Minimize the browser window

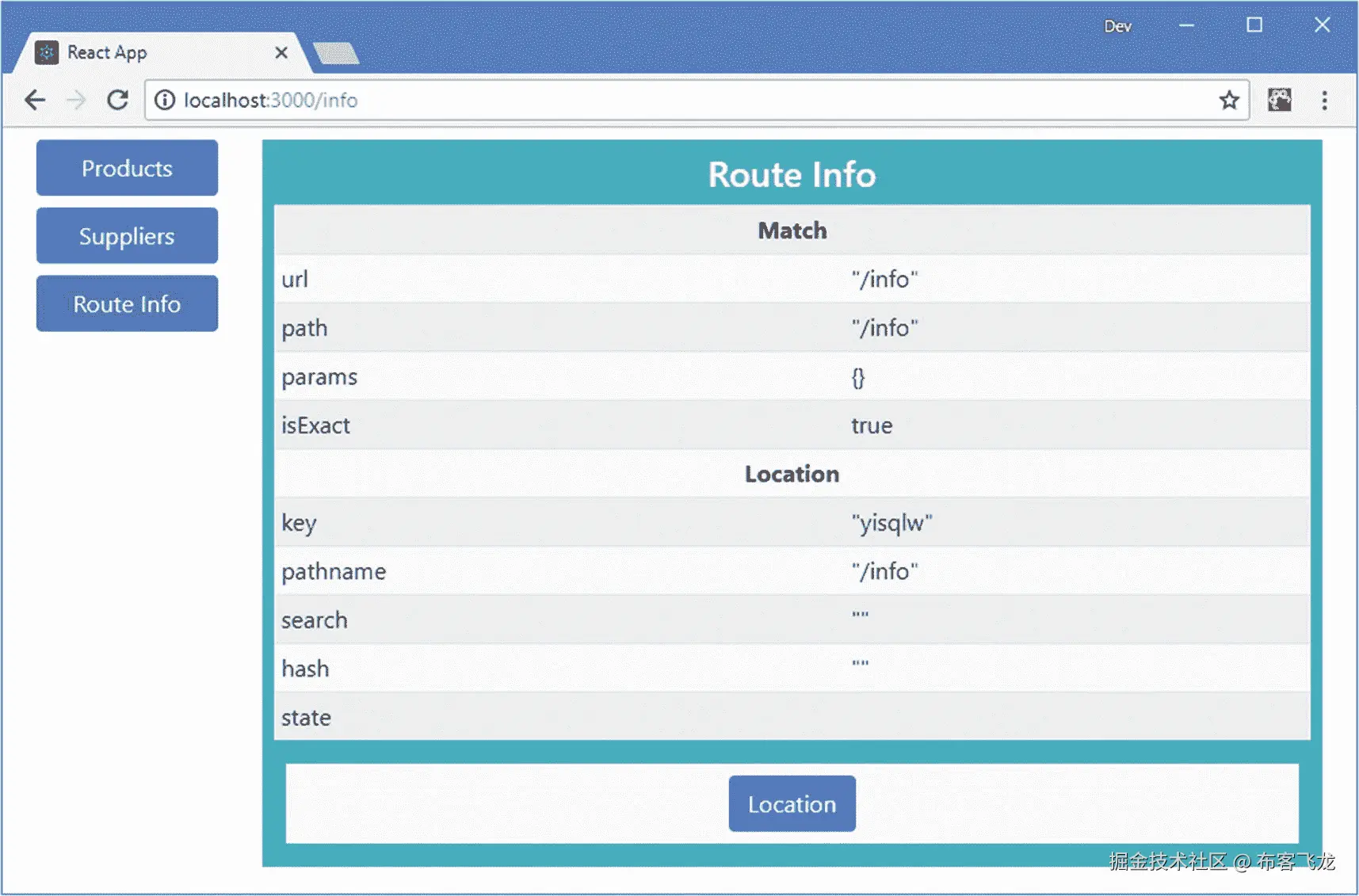click(x=1186, y=25)
